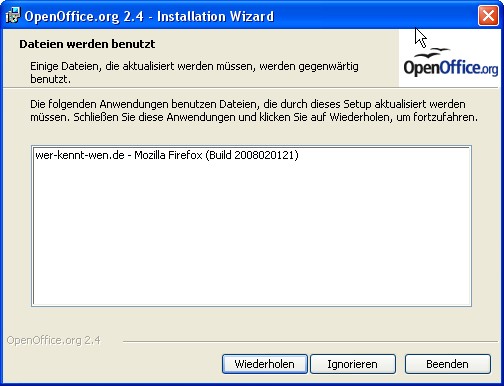Click the OpenOffice.org logo graphic

point(451,62)
